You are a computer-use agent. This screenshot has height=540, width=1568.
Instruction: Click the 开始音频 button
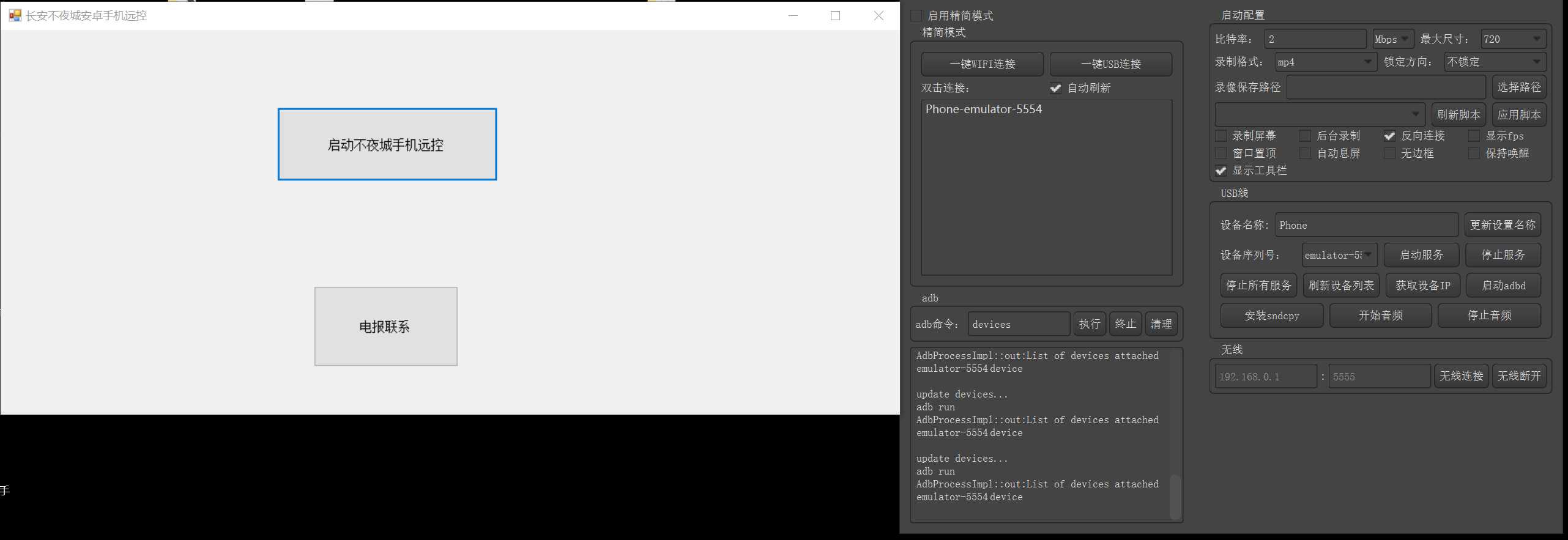[1380, 316]
